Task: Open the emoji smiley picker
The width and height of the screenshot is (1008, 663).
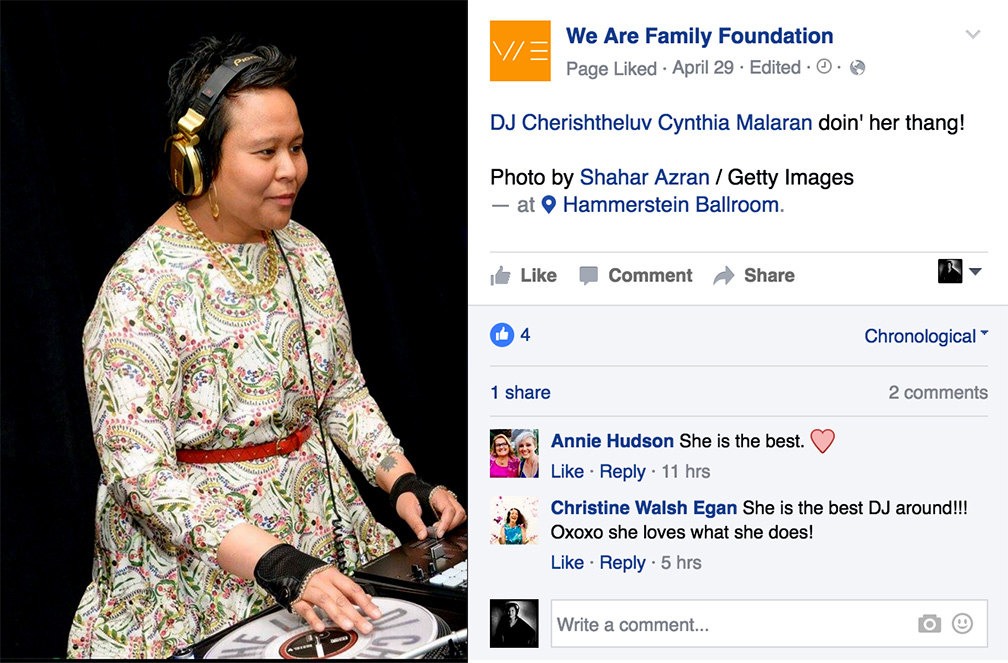Action: 962,623
